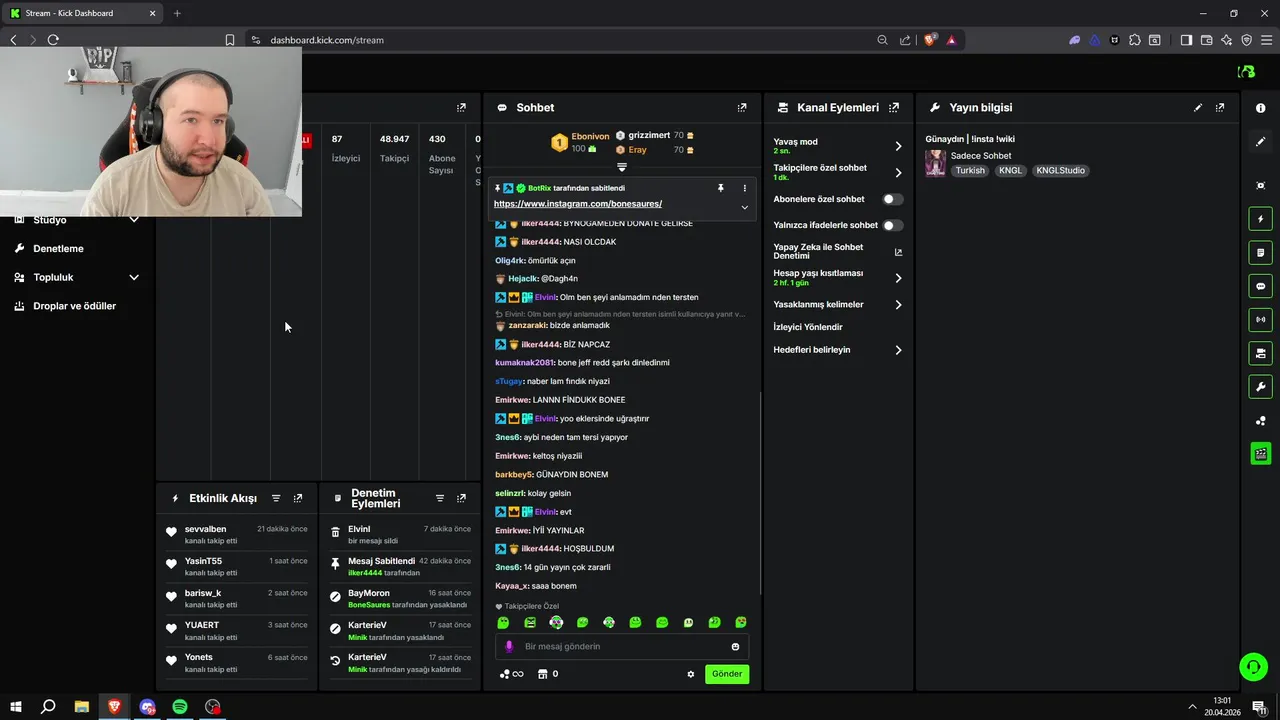The image size is (1280, 720).
Task: Expand the pinned message chevron
Action: (744, 207)
